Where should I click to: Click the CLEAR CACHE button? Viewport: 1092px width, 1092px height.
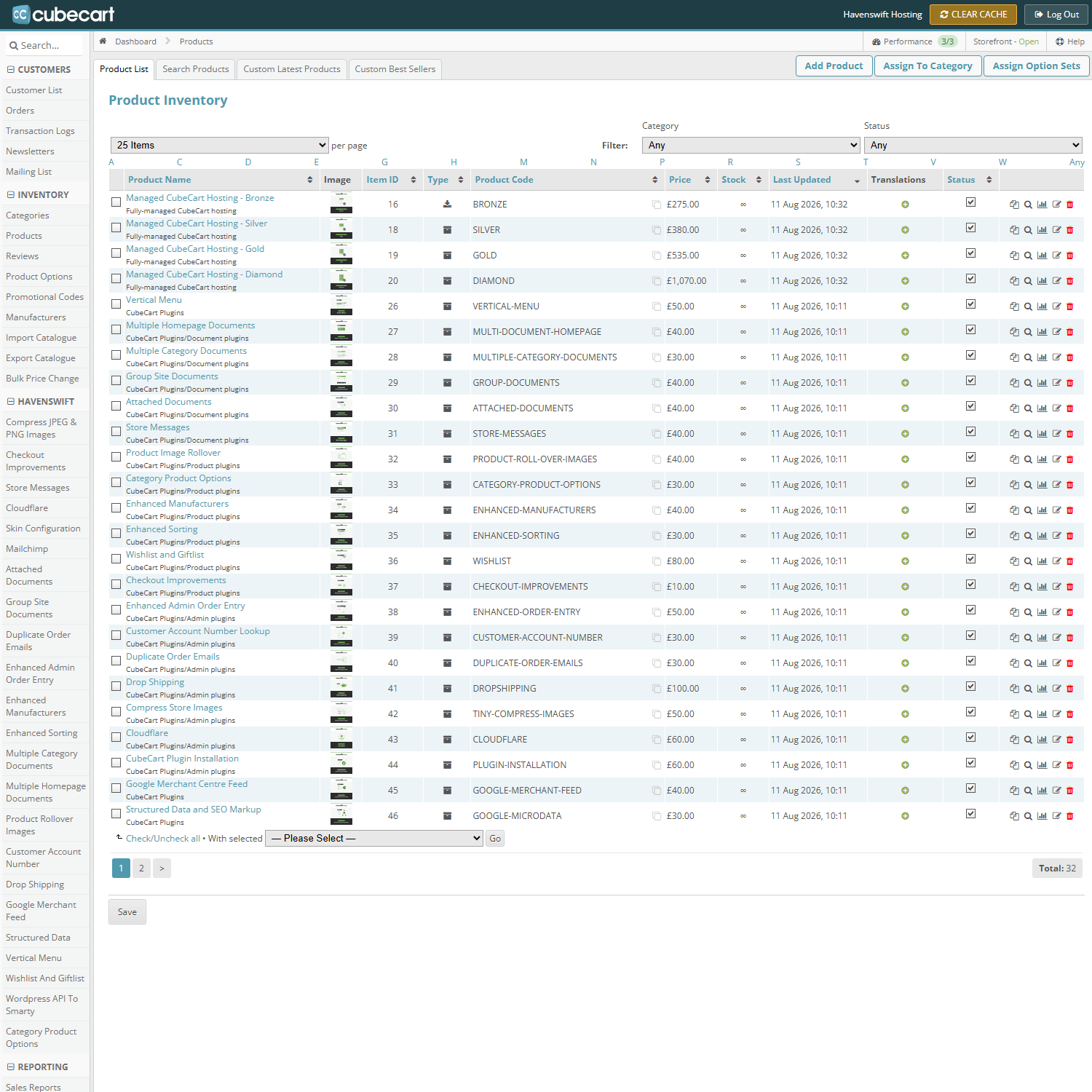[973, 15]
